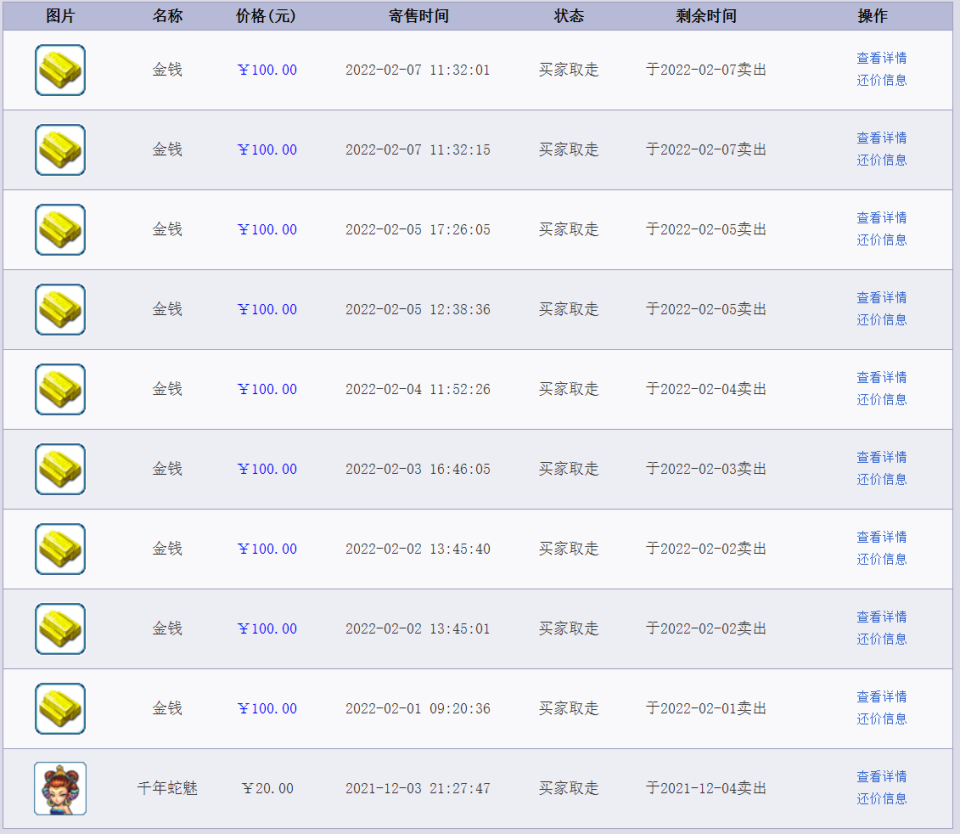This screenshot has height=834, width=960.
Task: Click the 寄售时间 column header
Action: (x=419, y=16)
